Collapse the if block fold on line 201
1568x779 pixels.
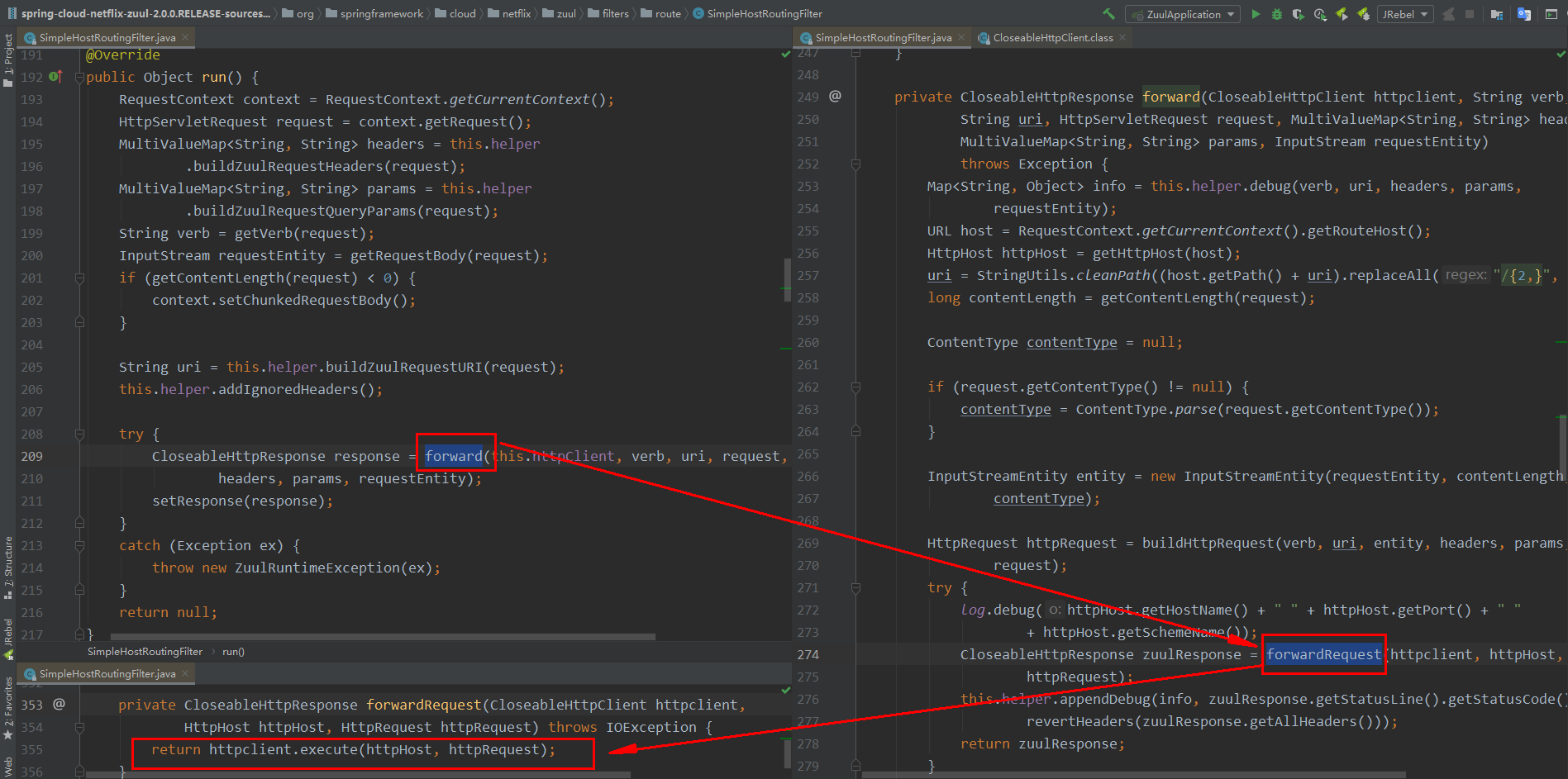(x=79, y=278)
